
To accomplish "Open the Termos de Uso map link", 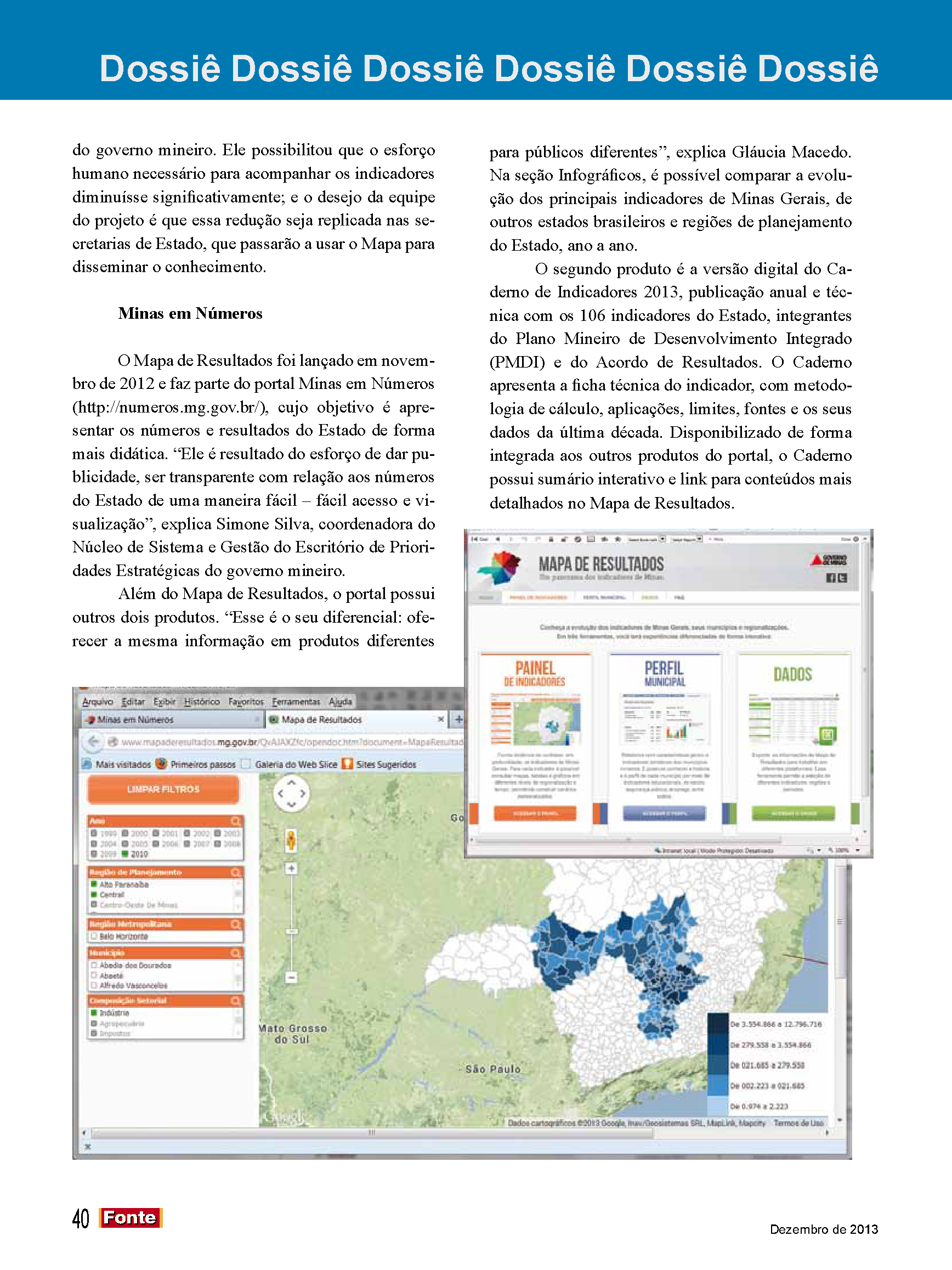I will point(798,1122).
